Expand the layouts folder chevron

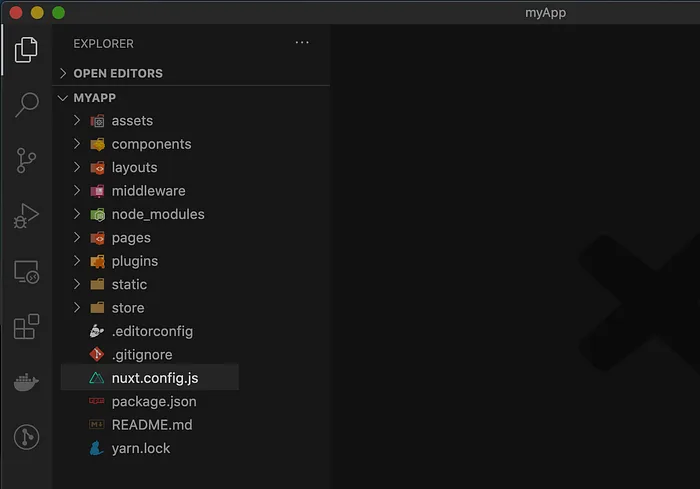pyautogui.click(x=77, y=167)
